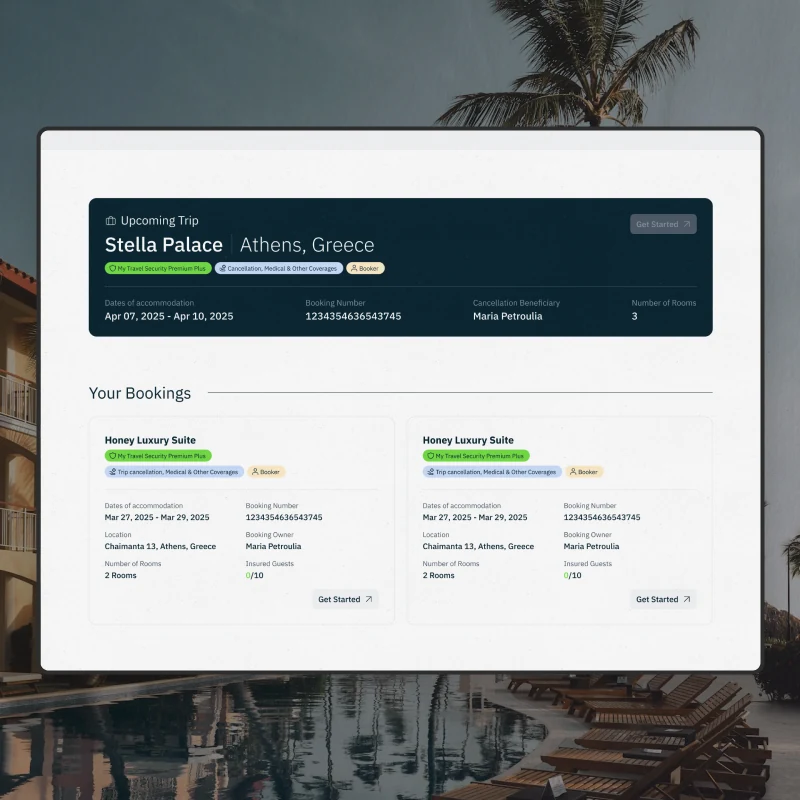Click the Stella Palace hotel title
The width and height of the screenshot is (800, 800).
pyautogui.click(x=164, y=245)
